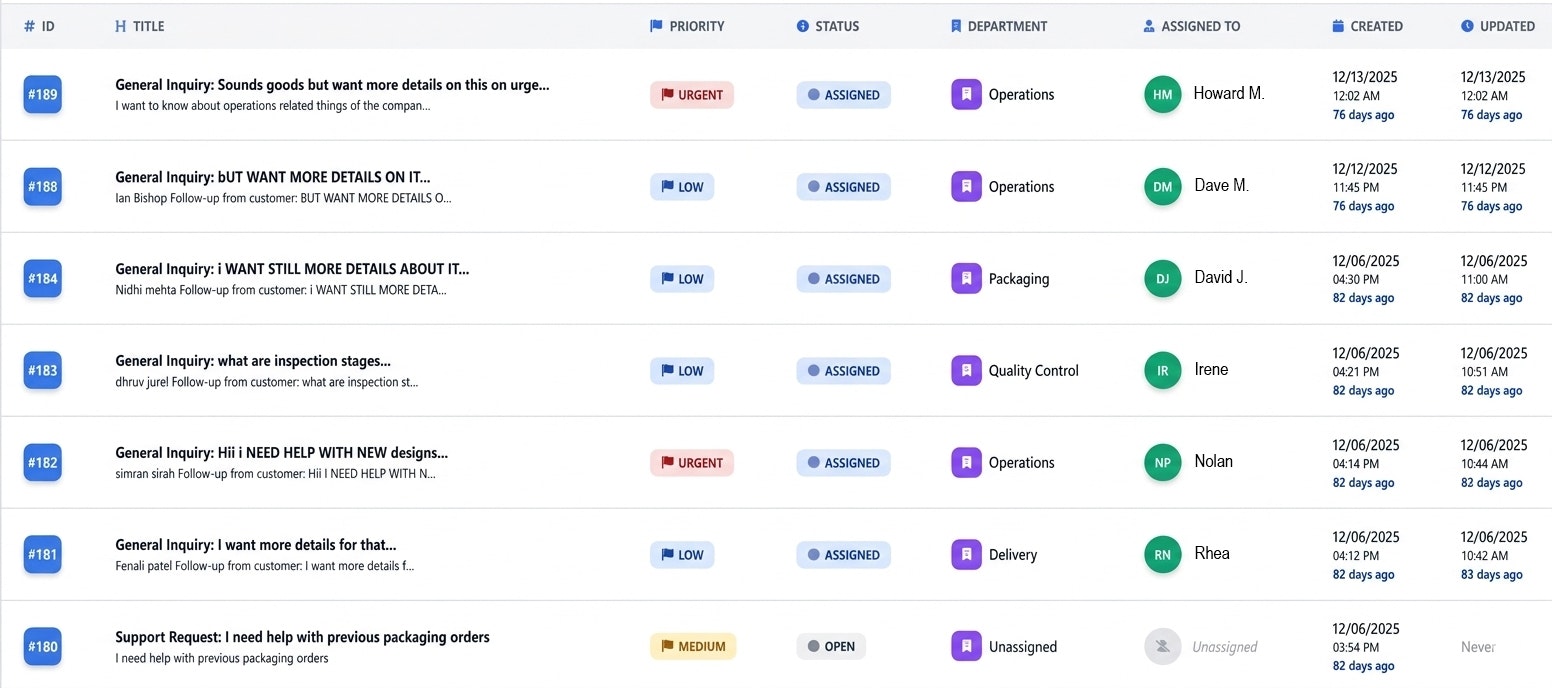
Task: Click the flag icon in the Priority column header
Action: point(656,26)
